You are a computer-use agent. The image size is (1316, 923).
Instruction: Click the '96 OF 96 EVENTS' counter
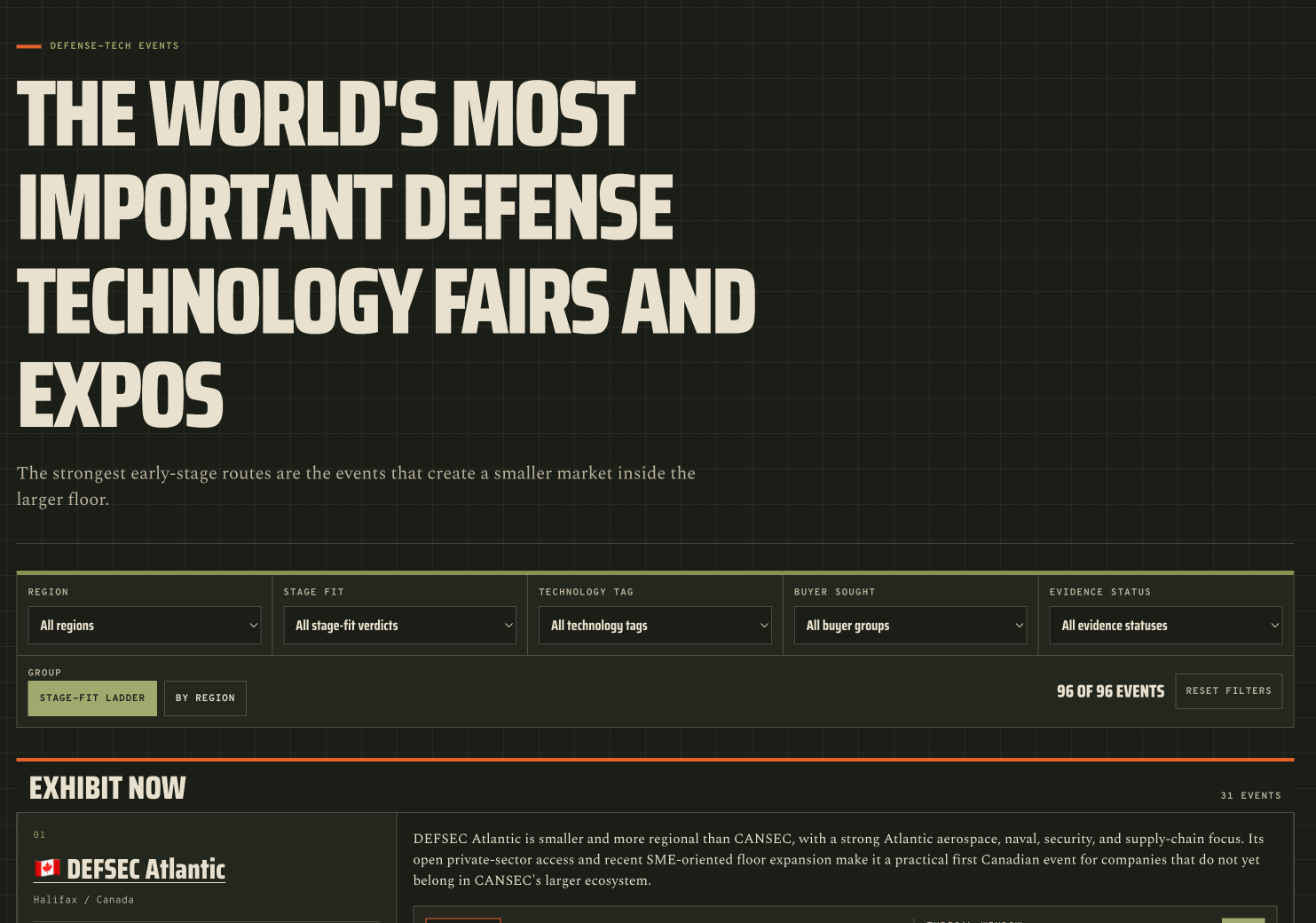point(1110,691)
